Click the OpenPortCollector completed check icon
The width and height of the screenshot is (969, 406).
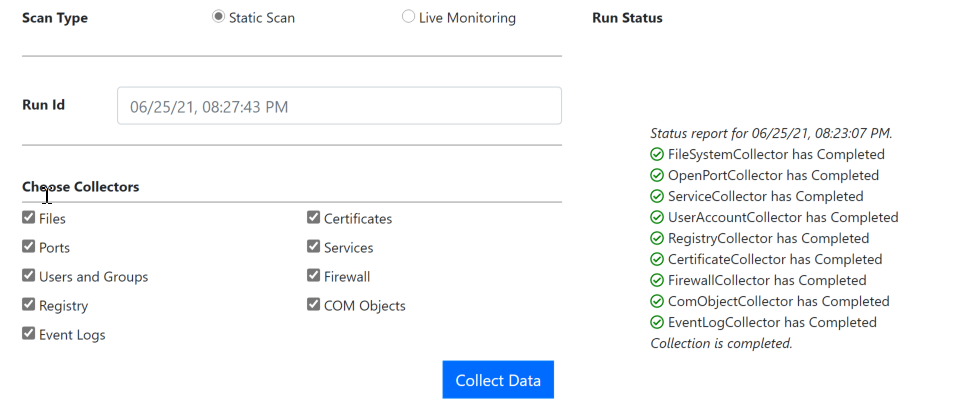pos(657,176)
